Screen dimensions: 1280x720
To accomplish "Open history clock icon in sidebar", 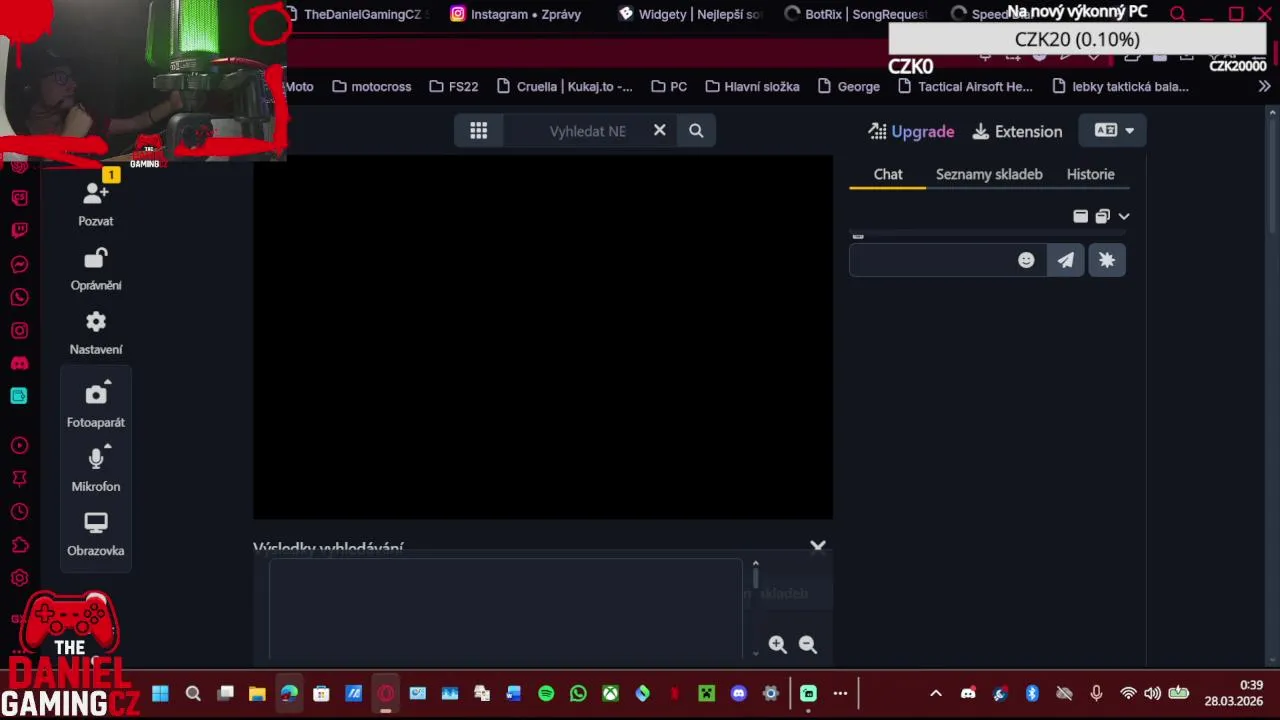I will point(19,511).
